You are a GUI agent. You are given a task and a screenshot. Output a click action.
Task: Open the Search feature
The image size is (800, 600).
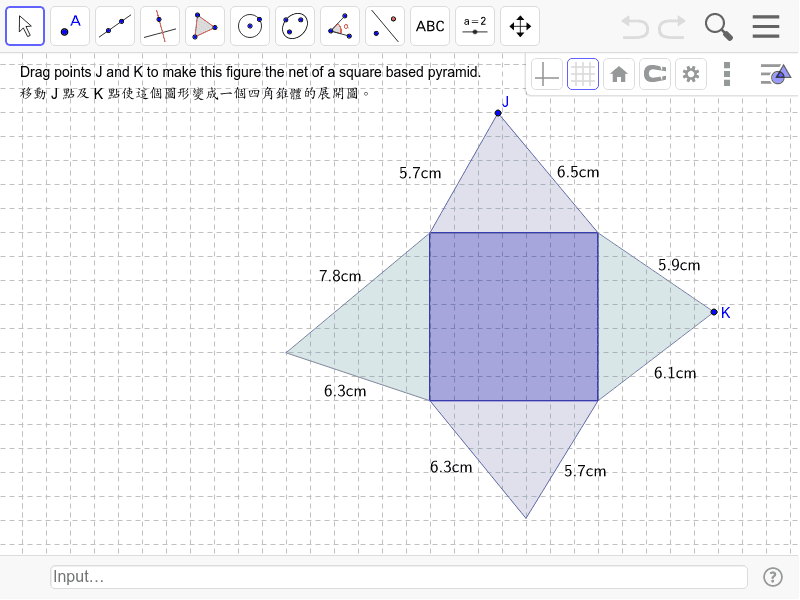(x=720, y=27)
